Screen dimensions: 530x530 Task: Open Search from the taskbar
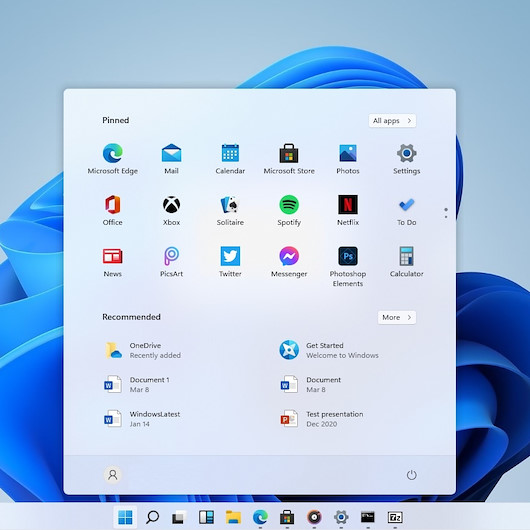tap(152, 517)
